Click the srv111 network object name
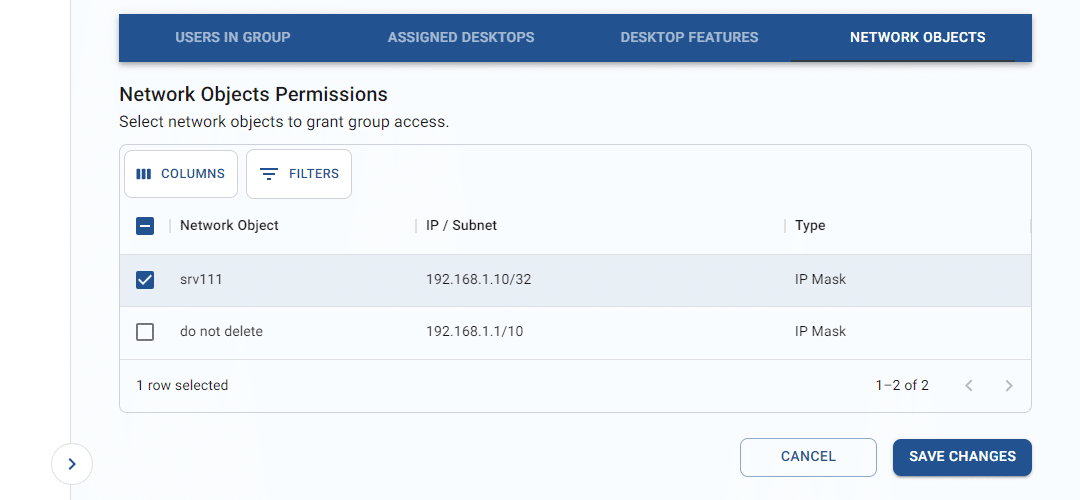 tap(201, 280)
